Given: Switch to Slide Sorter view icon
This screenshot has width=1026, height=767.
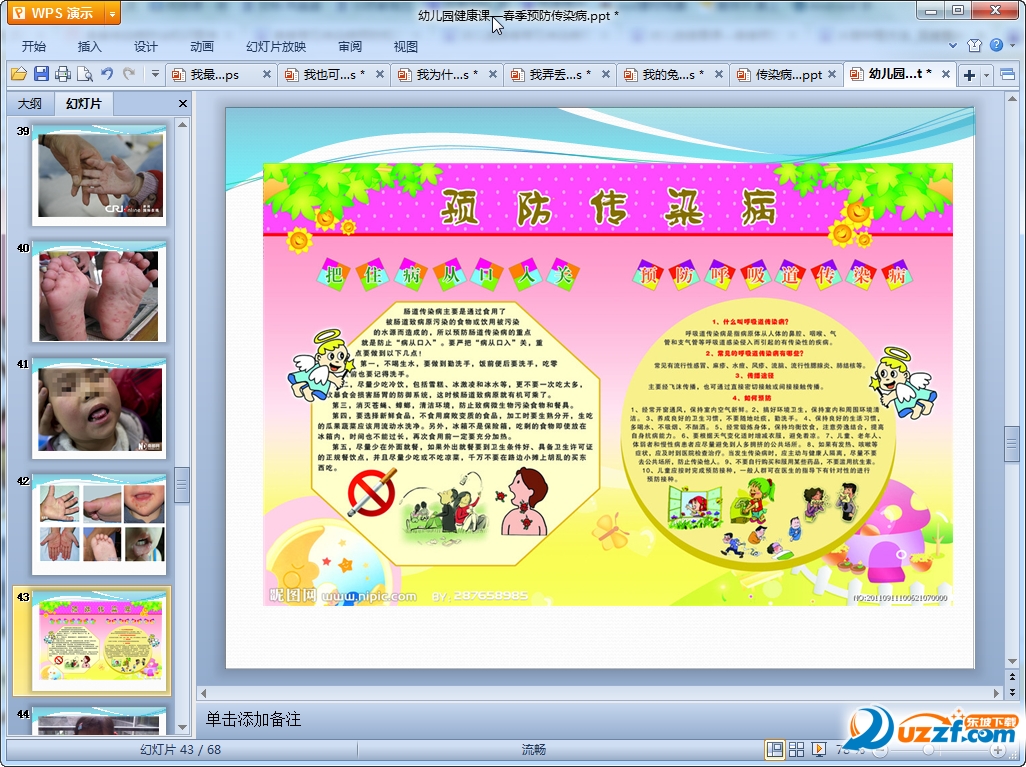Looking at the screenshot, I should [x=796, y=749].
